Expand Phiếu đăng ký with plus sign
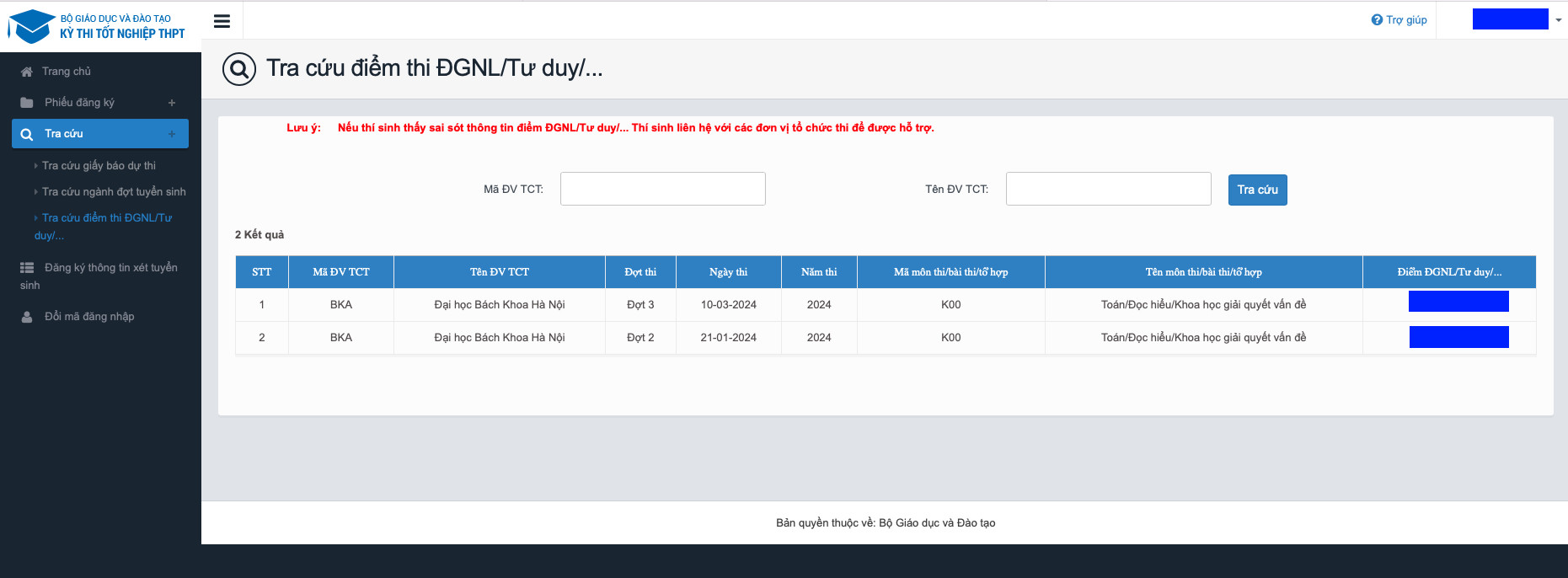Image resolution: width=1568 pixels, height=578 pixels. (x=172, y=103)
